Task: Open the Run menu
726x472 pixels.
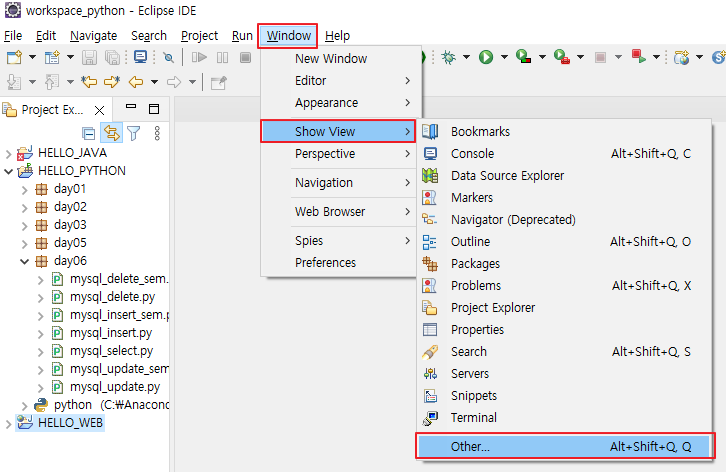Action: tap(242, 36)
